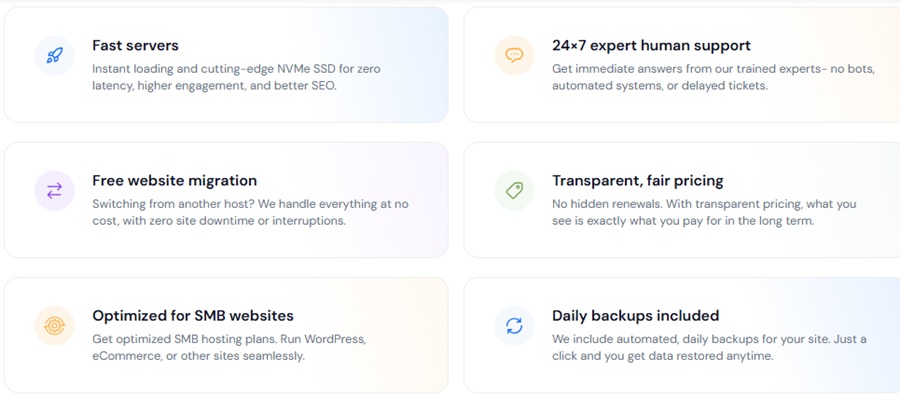This screenshot has width=900, height=398.
Task: Select the 24×7 expert human support heading
Action: (651, 45)
